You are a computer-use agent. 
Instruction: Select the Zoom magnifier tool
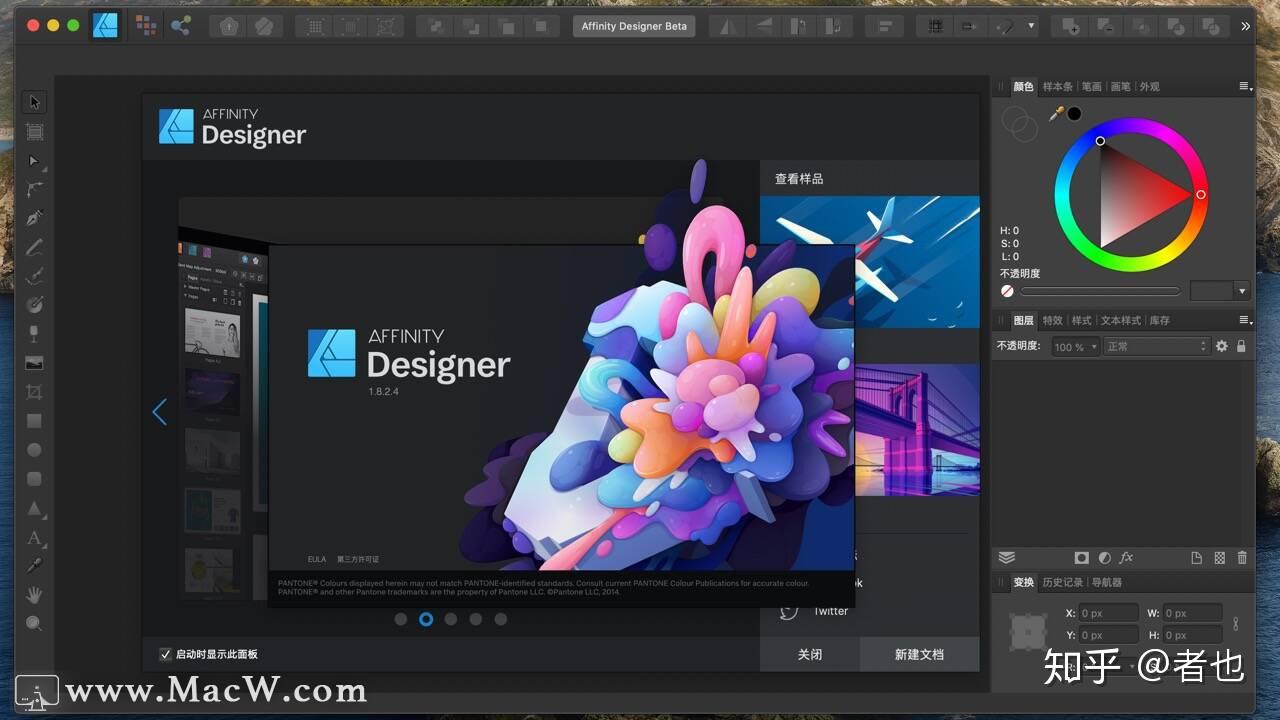35,624
